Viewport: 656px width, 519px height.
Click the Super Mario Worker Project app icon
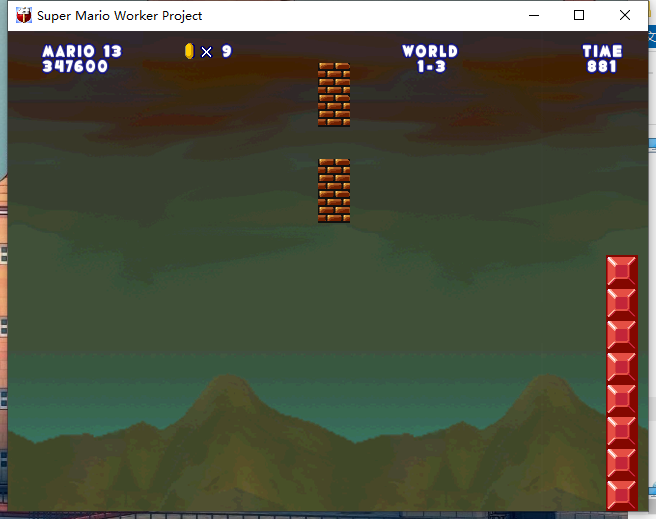tap(24, 15)
